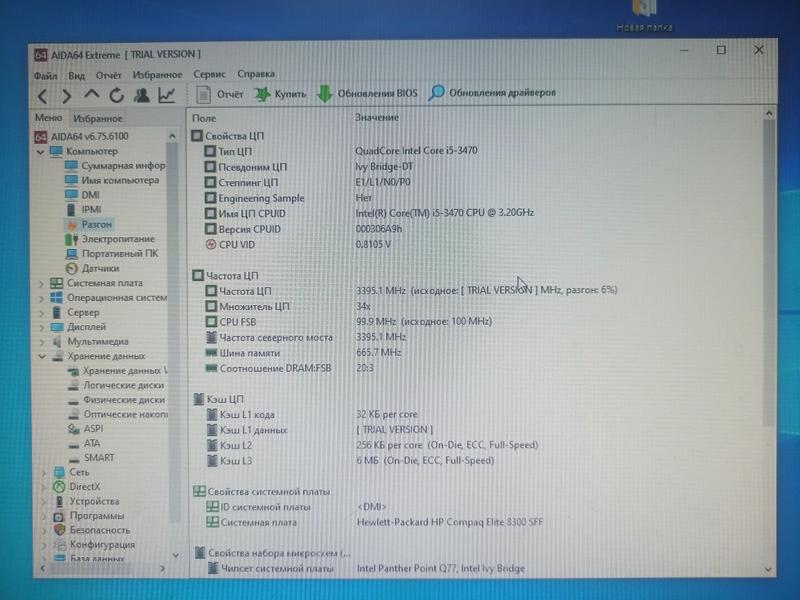
Task: Select Датчики in the tree
Action: (x=92, y=268)
